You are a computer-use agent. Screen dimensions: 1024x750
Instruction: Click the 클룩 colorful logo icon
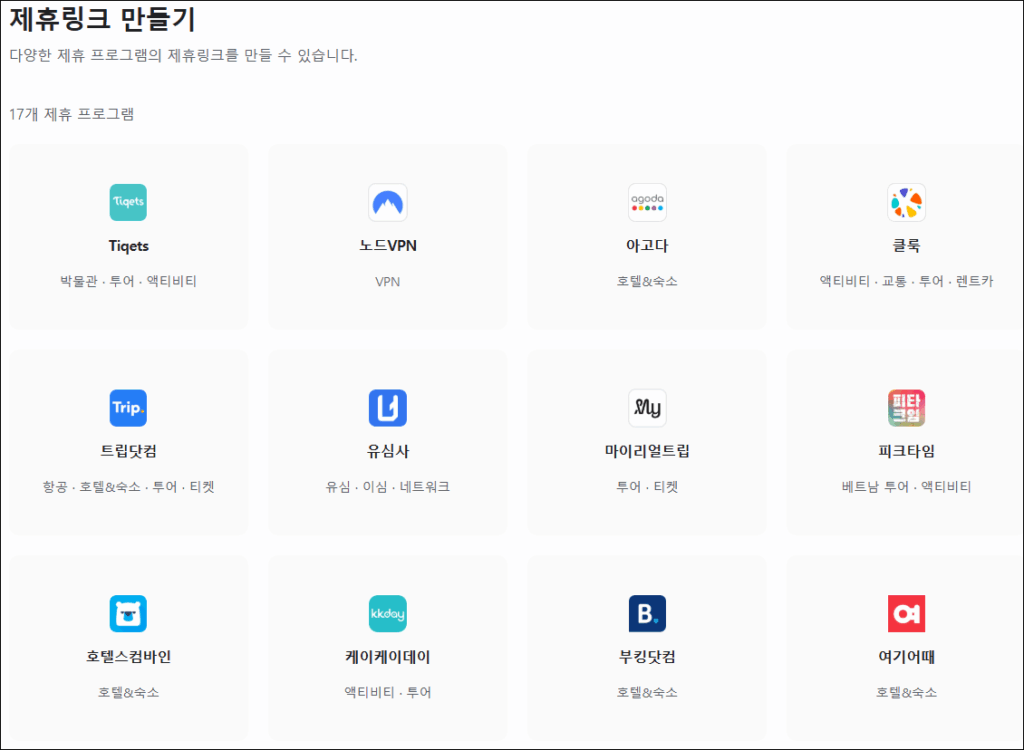pos(906,203)
